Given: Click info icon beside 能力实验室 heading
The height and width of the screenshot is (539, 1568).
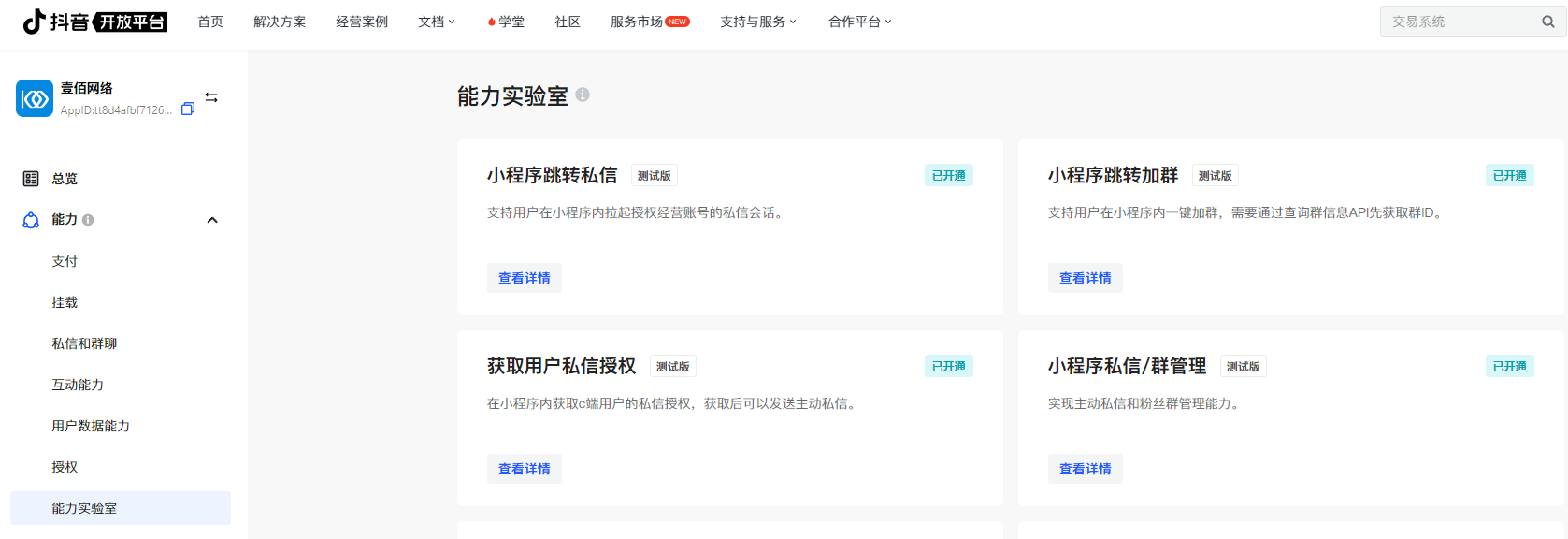Looking at the screenshot, I should point(583,95).
